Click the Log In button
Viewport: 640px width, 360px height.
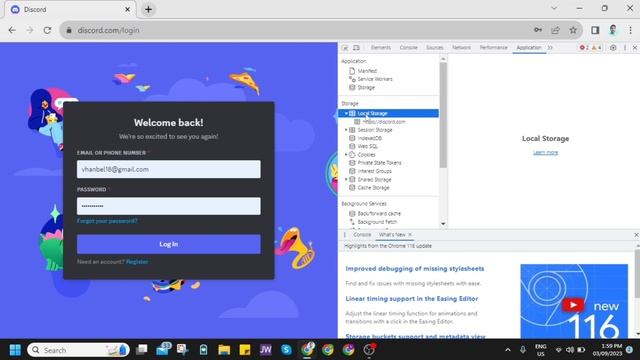coord(169,244)
